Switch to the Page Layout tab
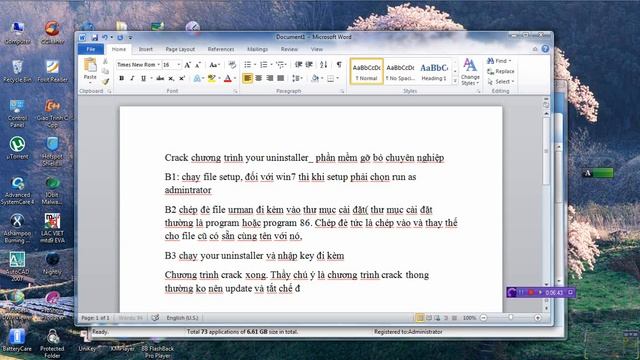 (x=180, y=49)
